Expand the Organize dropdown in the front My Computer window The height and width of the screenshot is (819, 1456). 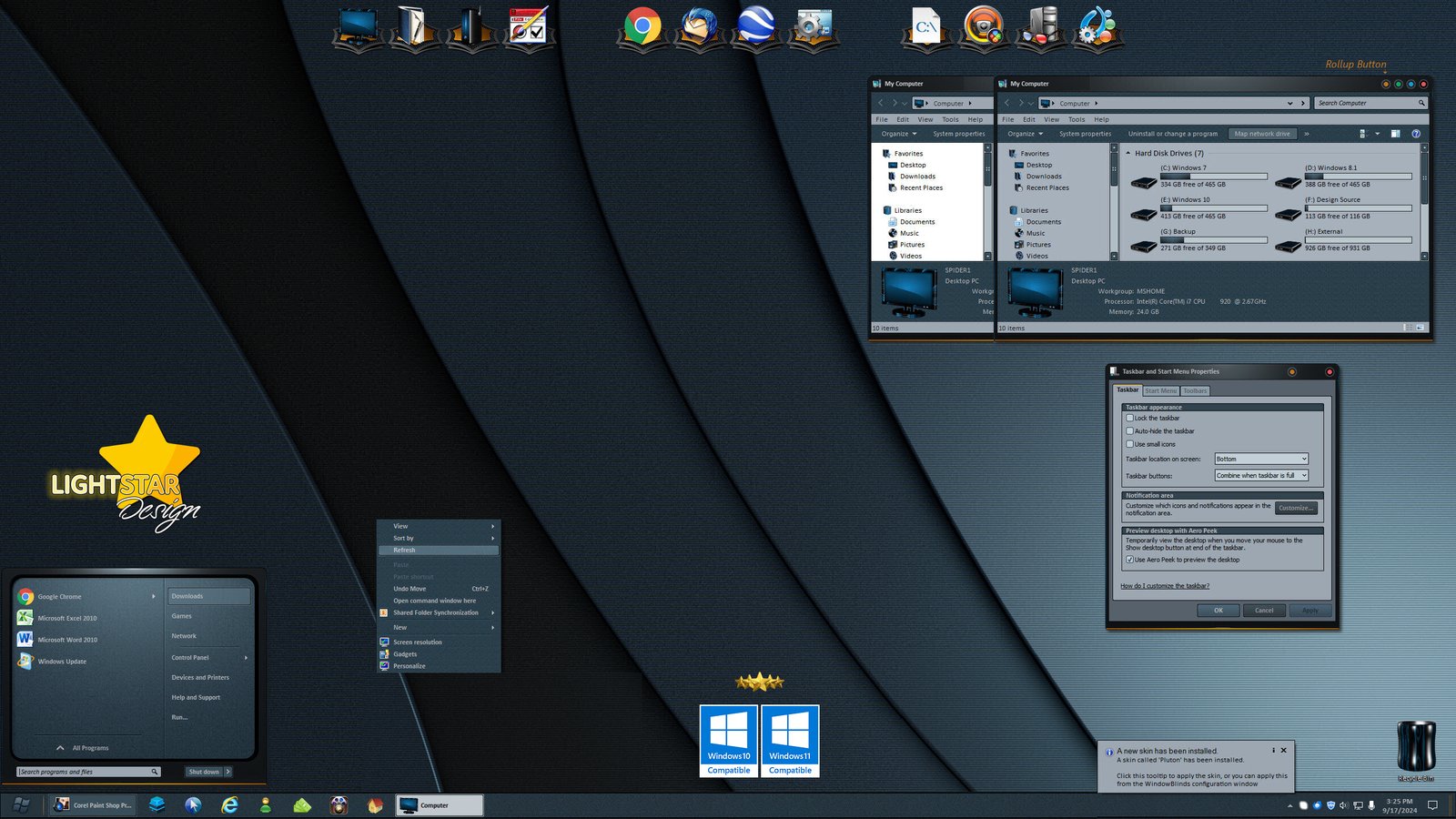click(1026, 134)
